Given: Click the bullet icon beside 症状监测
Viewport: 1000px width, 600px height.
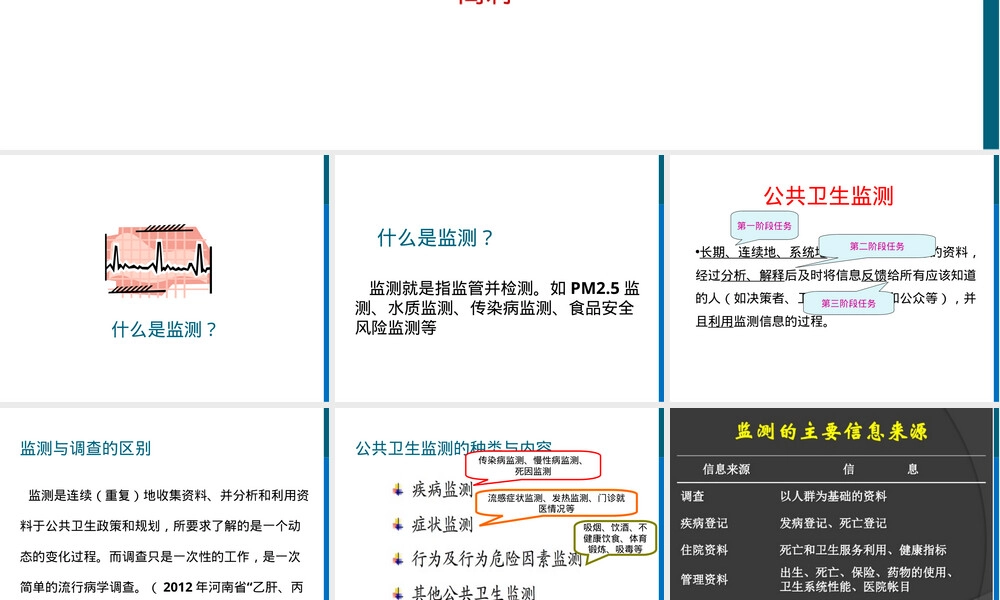Looking at the screenshot, I should (x=398, y=524).
